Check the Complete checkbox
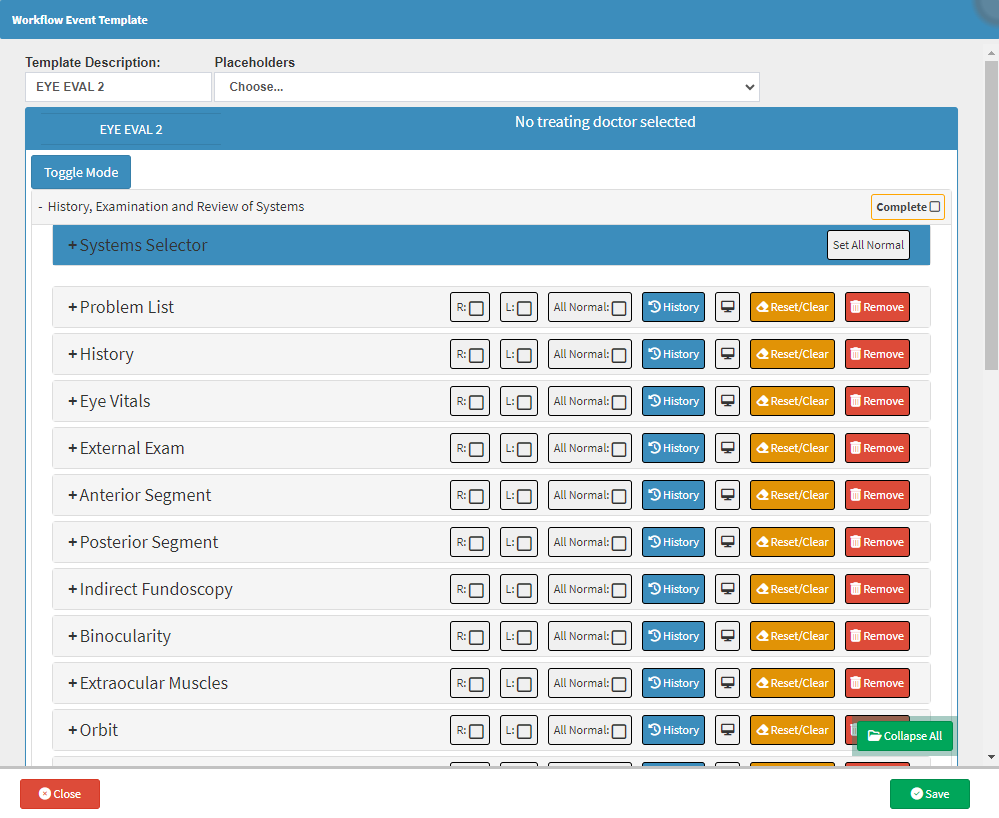 click(x=935, y=207)
